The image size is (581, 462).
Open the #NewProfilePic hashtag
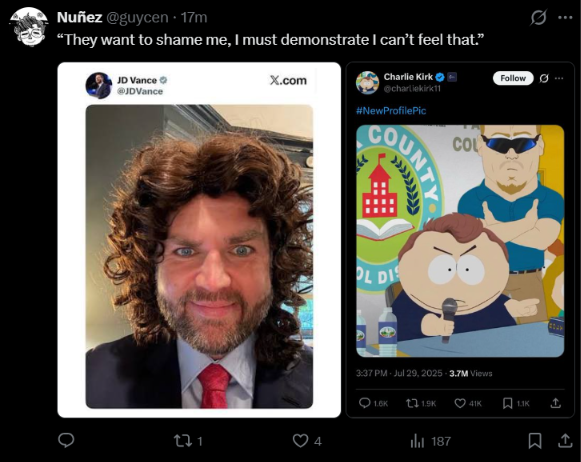(x=391, y=110)
